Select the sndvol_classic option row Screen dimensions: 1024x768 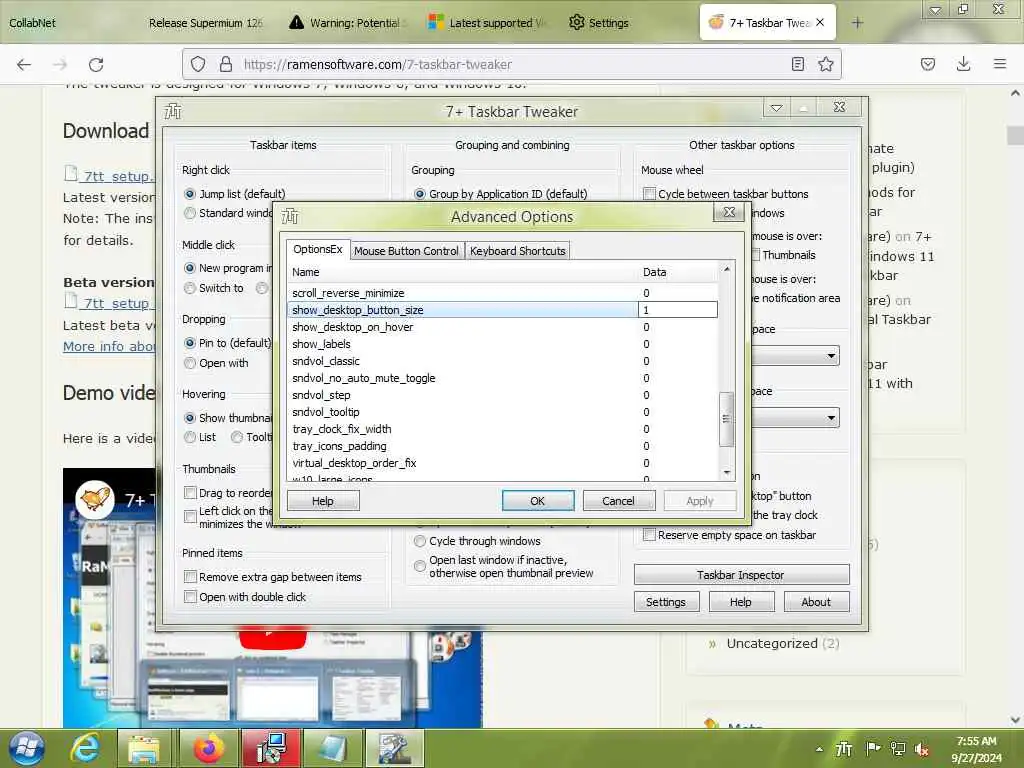click(502, 360)
